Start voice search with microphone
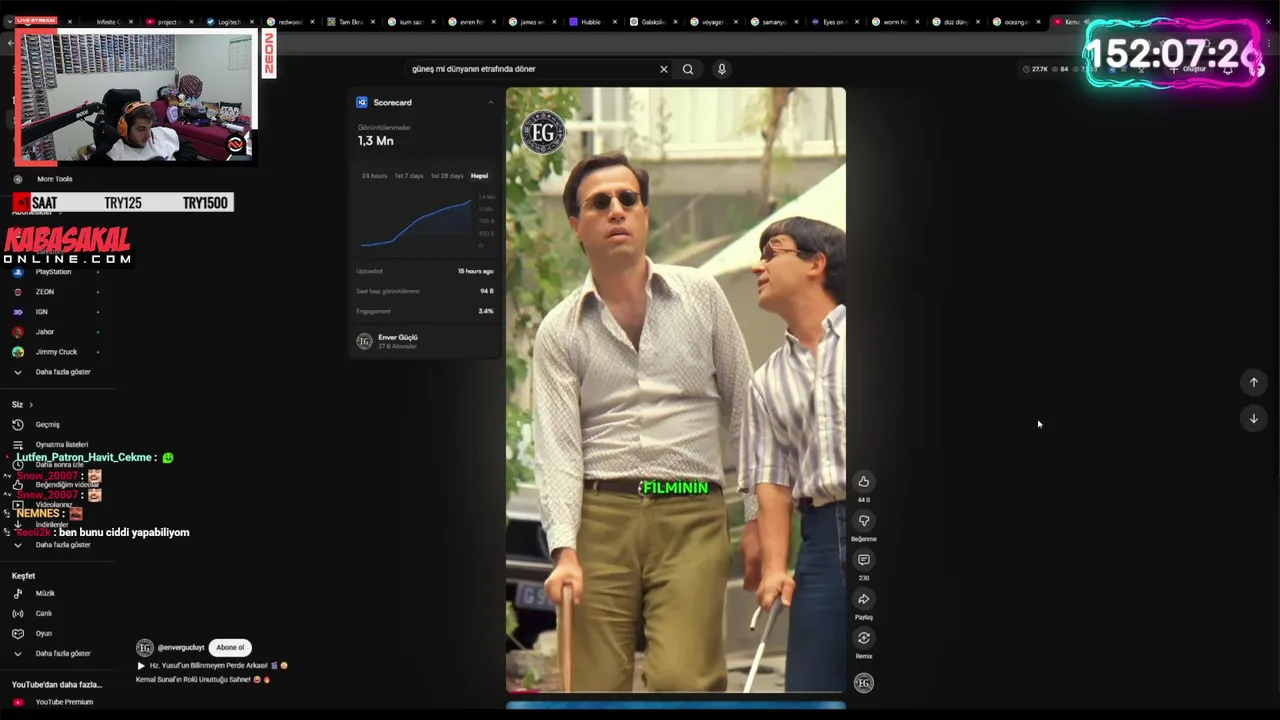1280x720 pixels. coord(722,69)
